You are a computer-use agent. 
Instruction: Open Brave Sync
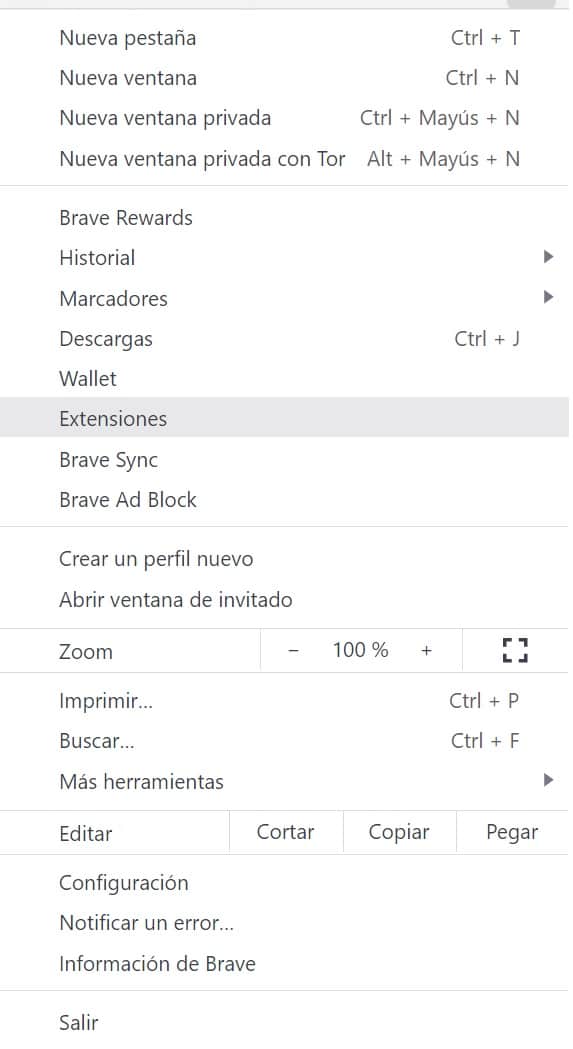284,460
